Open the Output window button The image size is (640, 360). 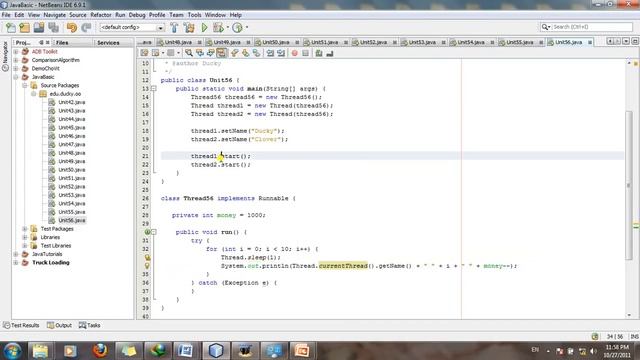point(59,325)
